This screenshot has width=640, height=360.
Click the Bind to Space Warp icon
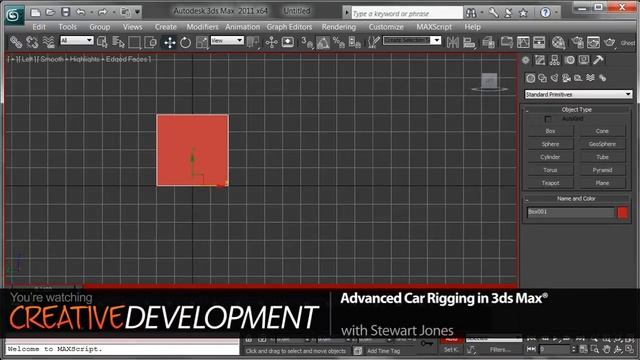point(48,42)
